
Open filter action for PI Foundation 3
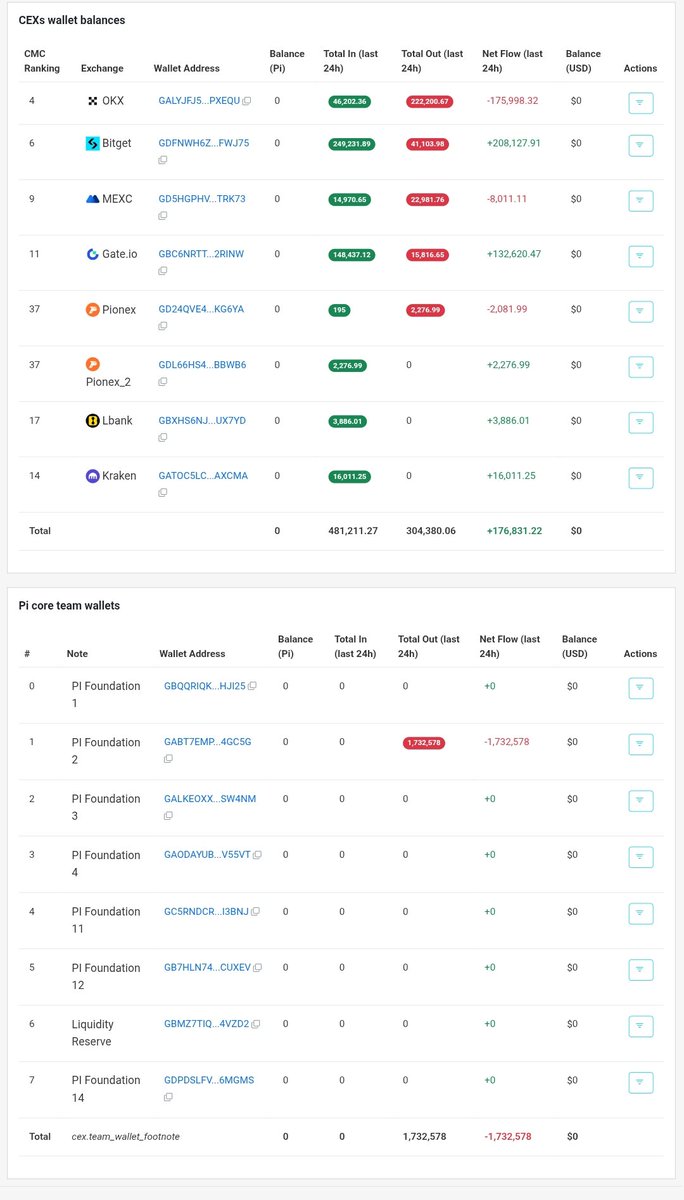[640, 800]
